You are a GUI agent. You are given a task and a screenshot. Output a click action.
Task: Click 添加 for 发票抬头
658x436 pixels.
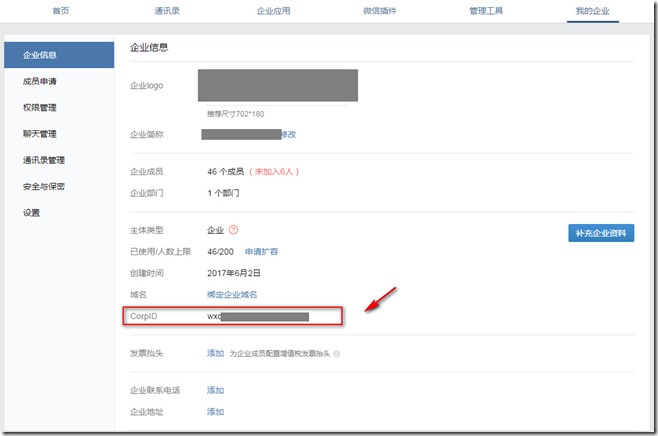tap(215, 353)
